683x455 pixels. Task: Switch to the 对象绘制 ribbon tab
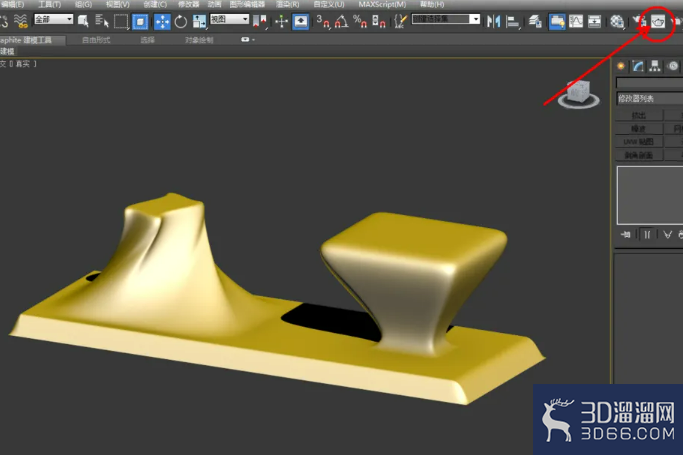pos(199,40)
